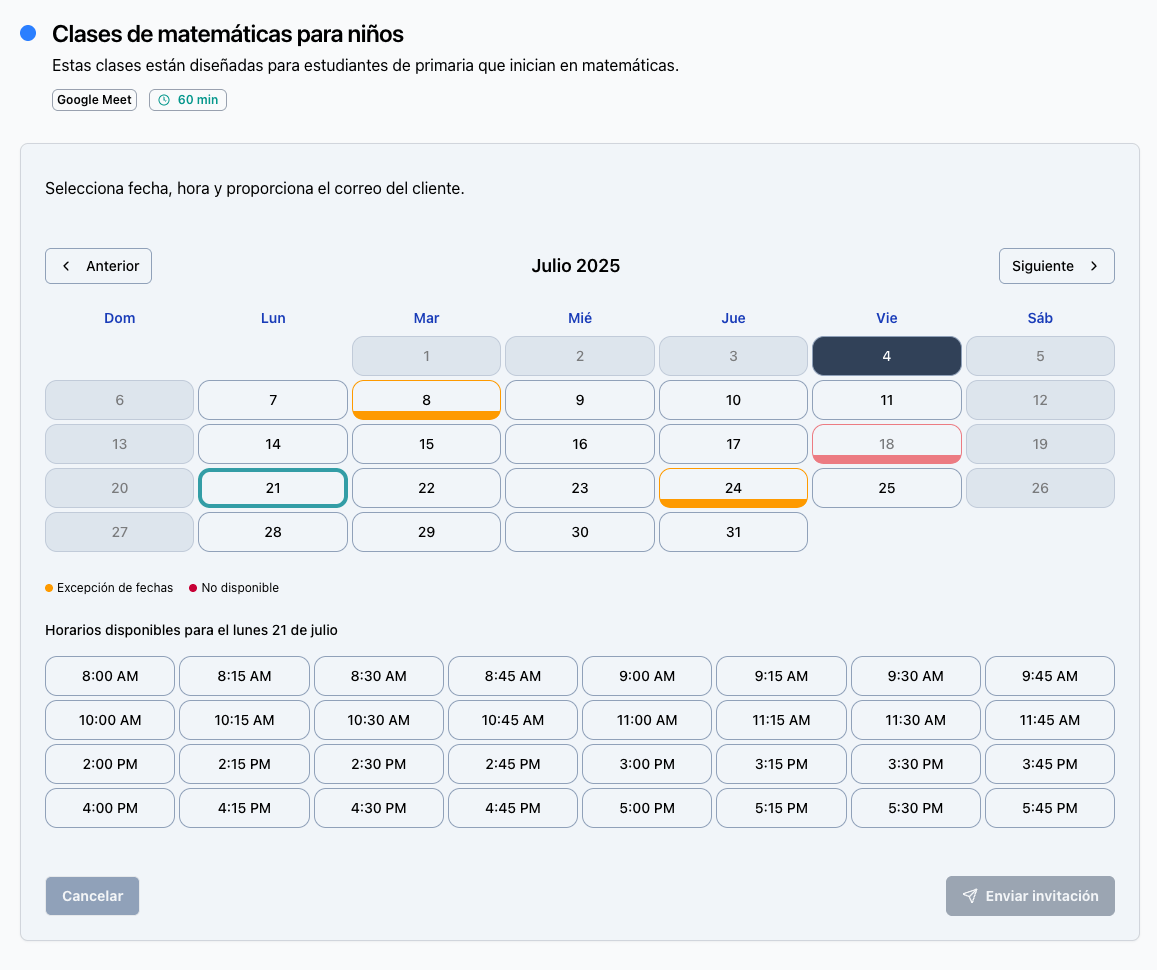The height and width of the screenshot is (970, 1157).
Task: Select July 8 exception date
Action: click(426, 400)
